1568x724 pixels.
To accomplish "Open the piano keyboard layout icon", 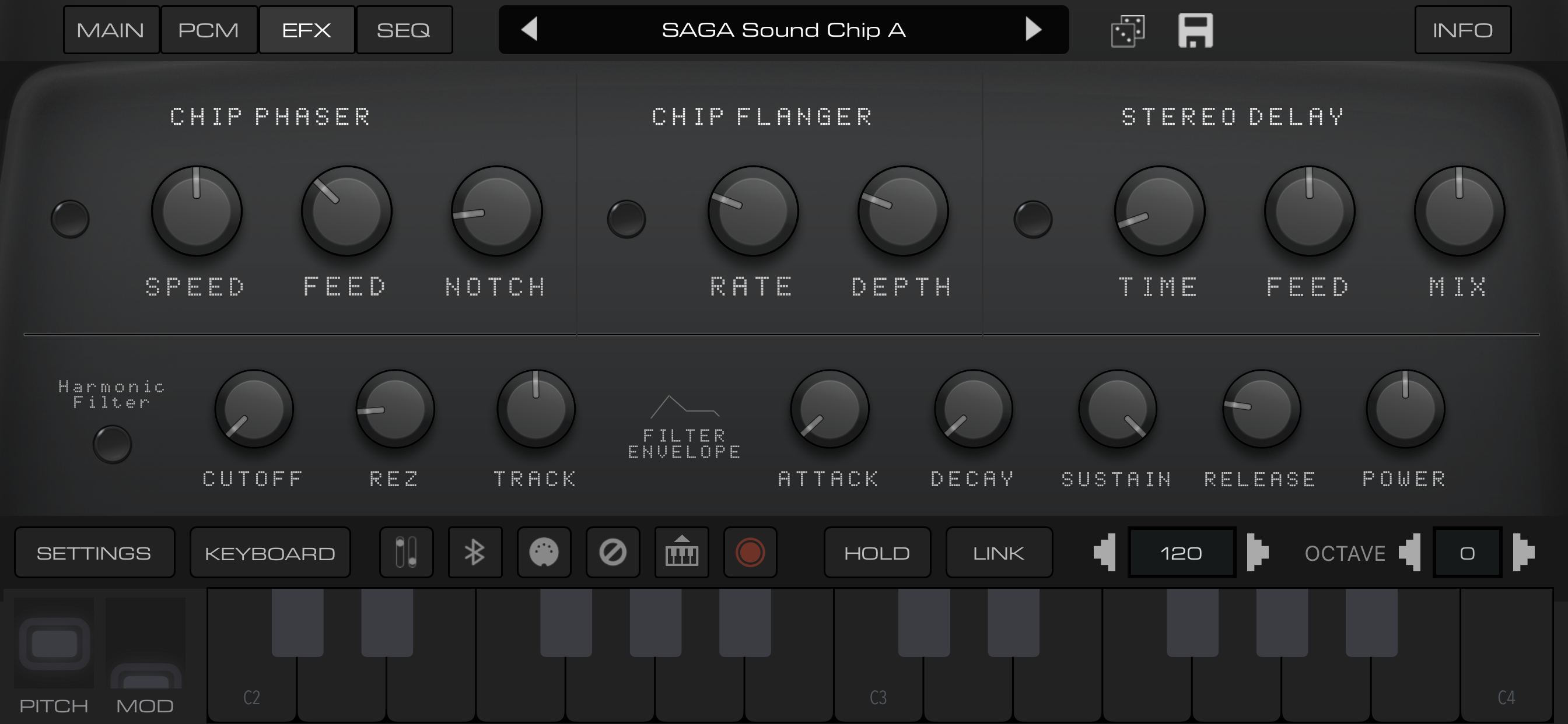I will pos(682,552).
